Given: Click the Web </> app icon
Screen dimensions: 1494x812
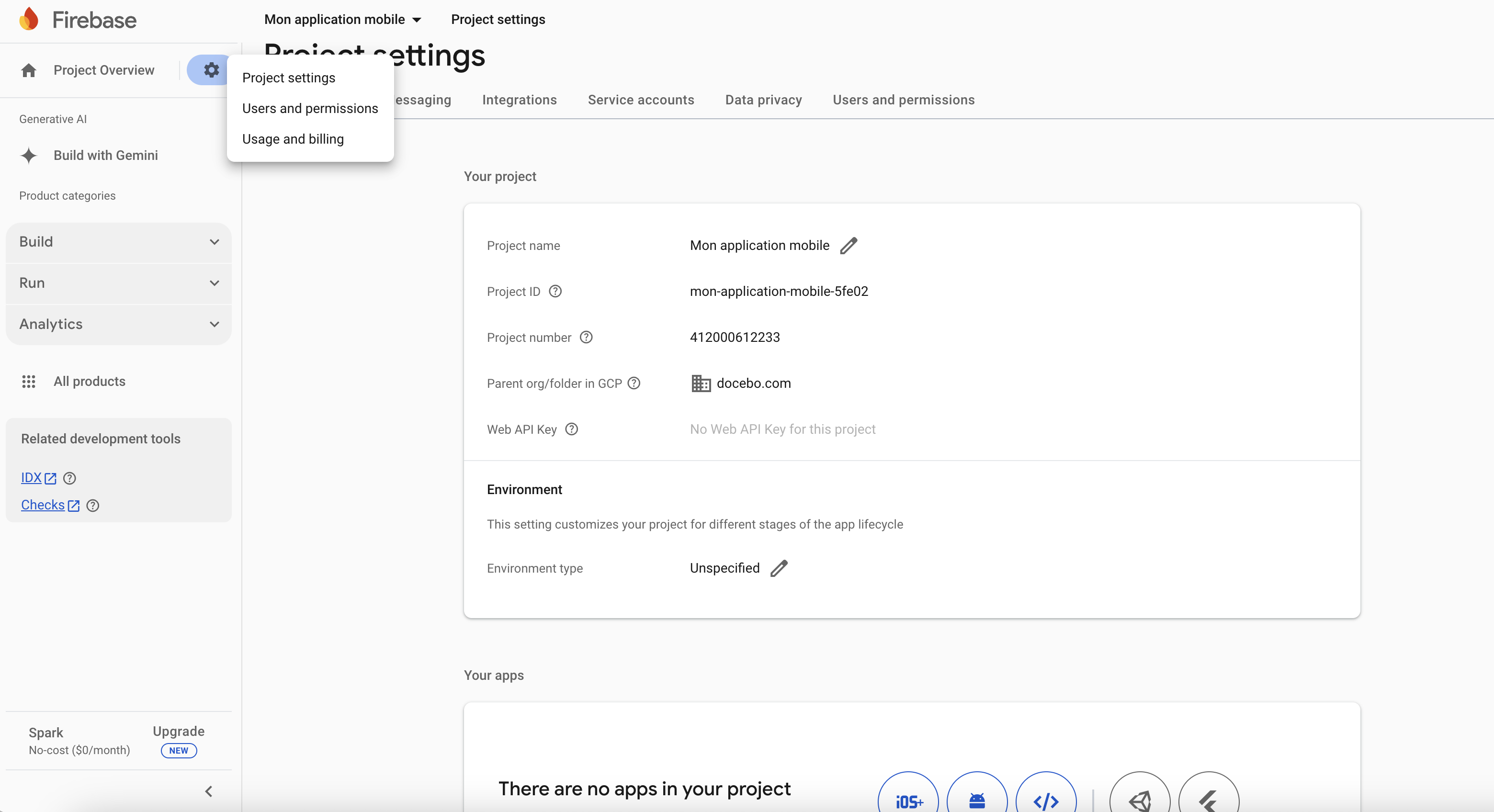Looking at the screenshot, I should tap(1046, 801).
